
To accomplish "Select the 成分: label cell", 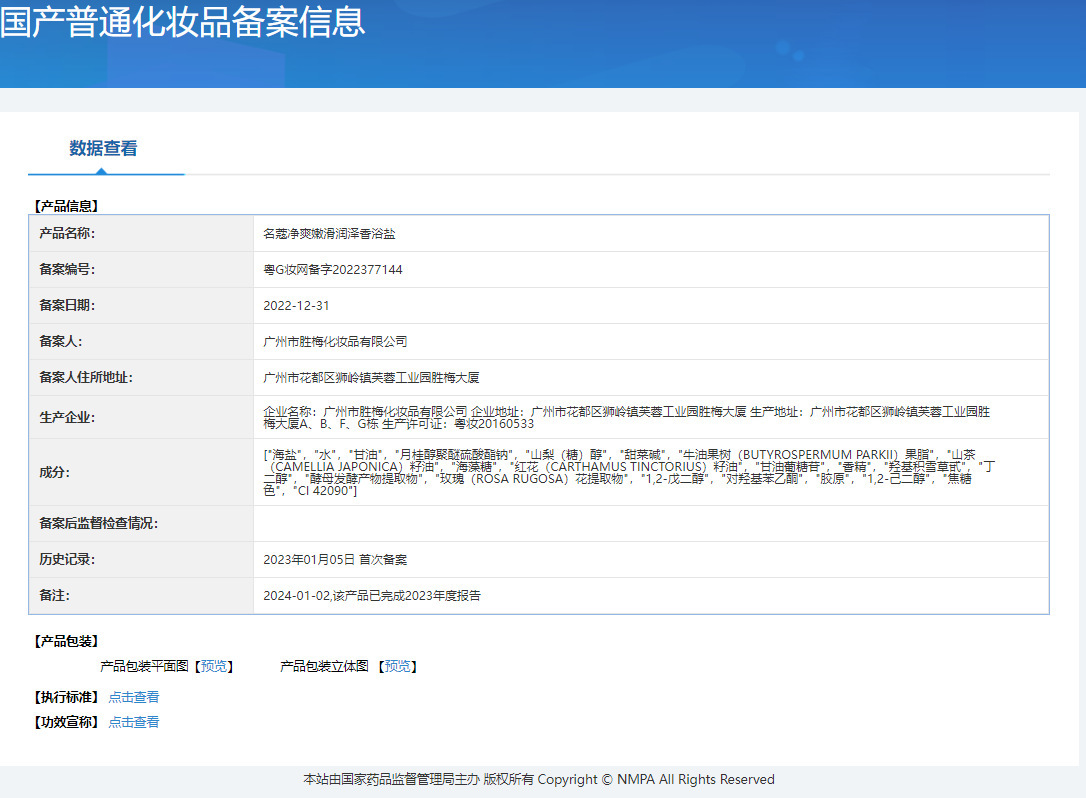I will point(141,472).
